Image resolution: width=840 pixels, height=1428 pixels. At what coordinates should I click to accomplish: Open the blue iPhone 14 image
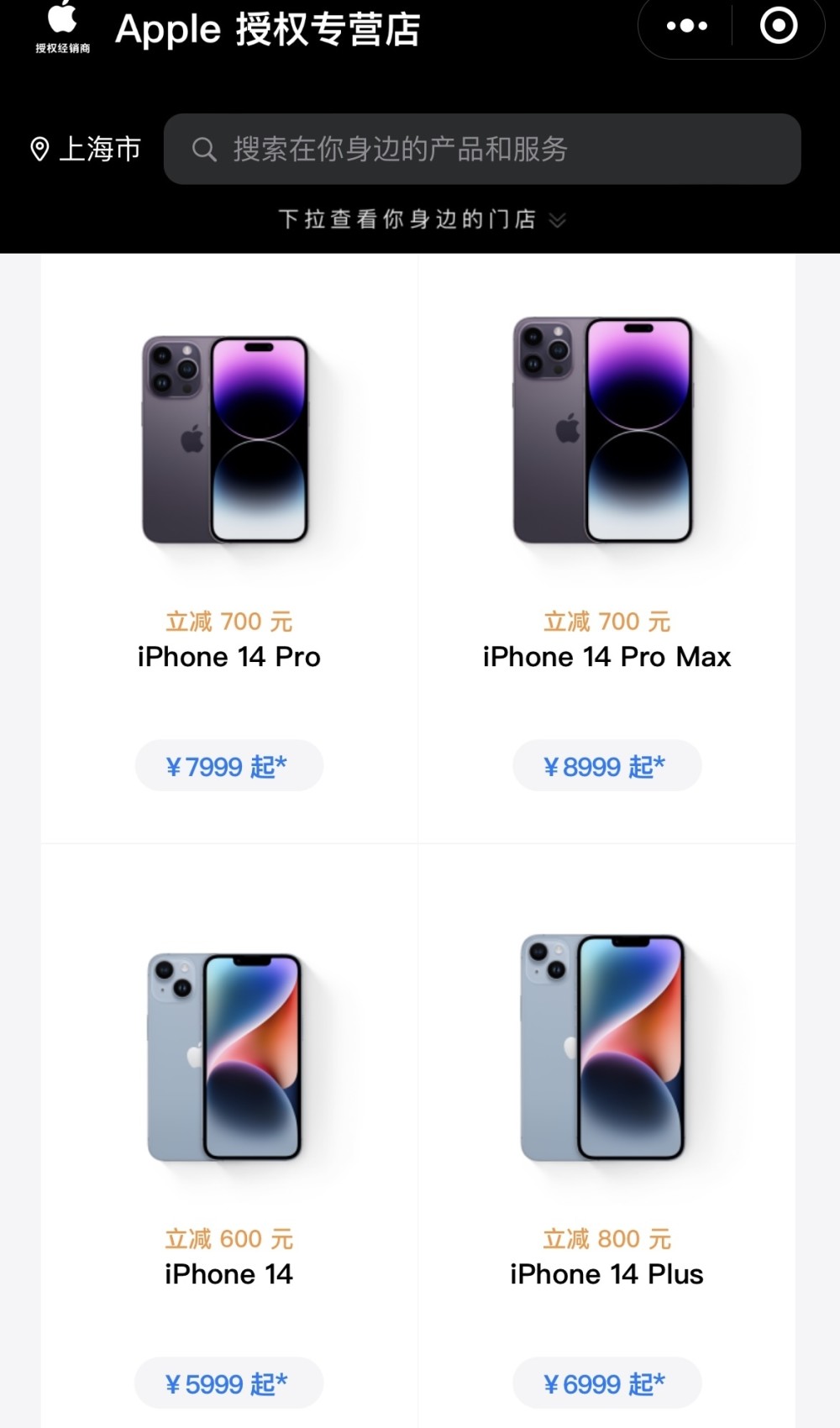[225, 1057]
